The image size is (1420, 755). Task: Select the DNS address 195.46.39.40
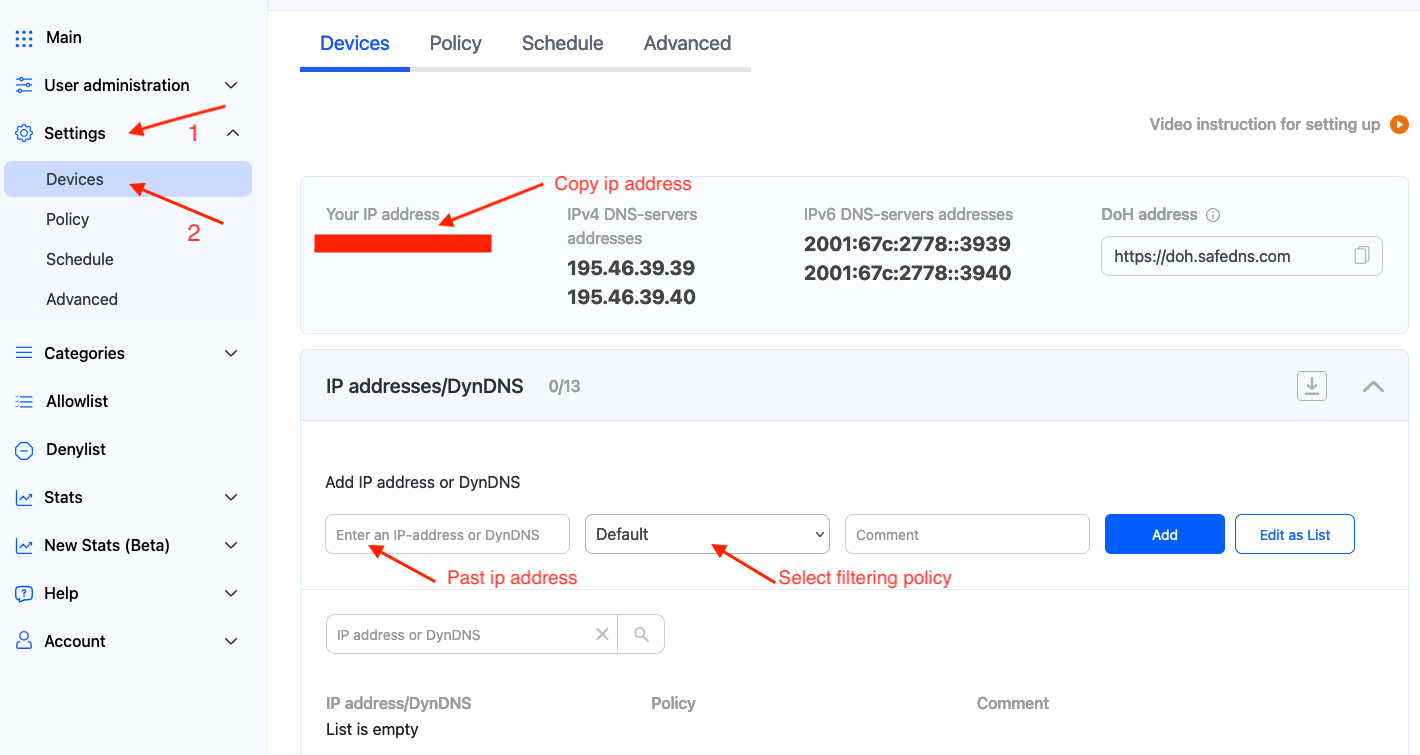pos(631,297)
